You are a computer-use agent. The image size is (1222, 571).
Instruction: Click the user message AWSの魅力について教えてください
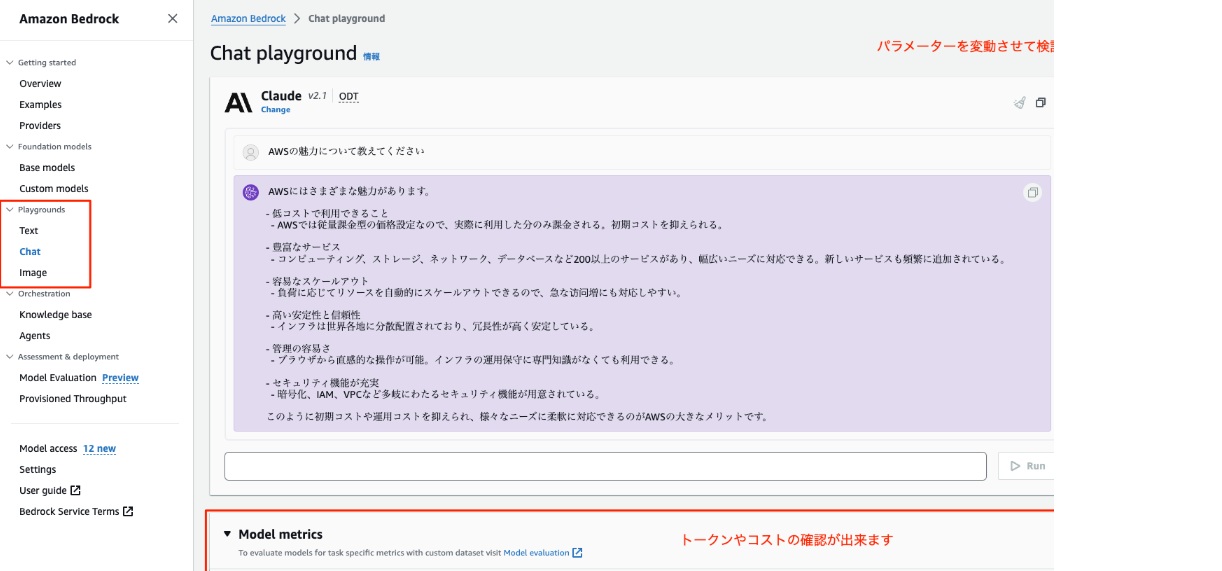346,152
